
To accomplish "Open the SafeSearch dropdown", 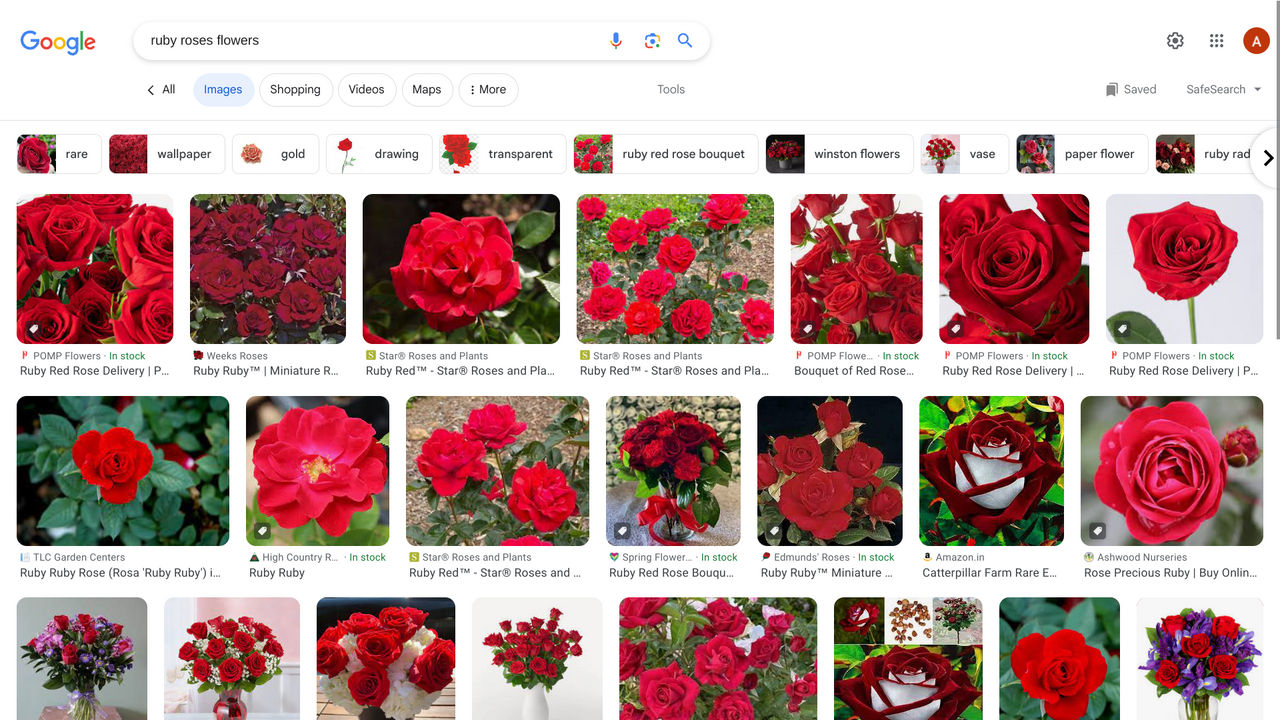I will pos(1222,89).
